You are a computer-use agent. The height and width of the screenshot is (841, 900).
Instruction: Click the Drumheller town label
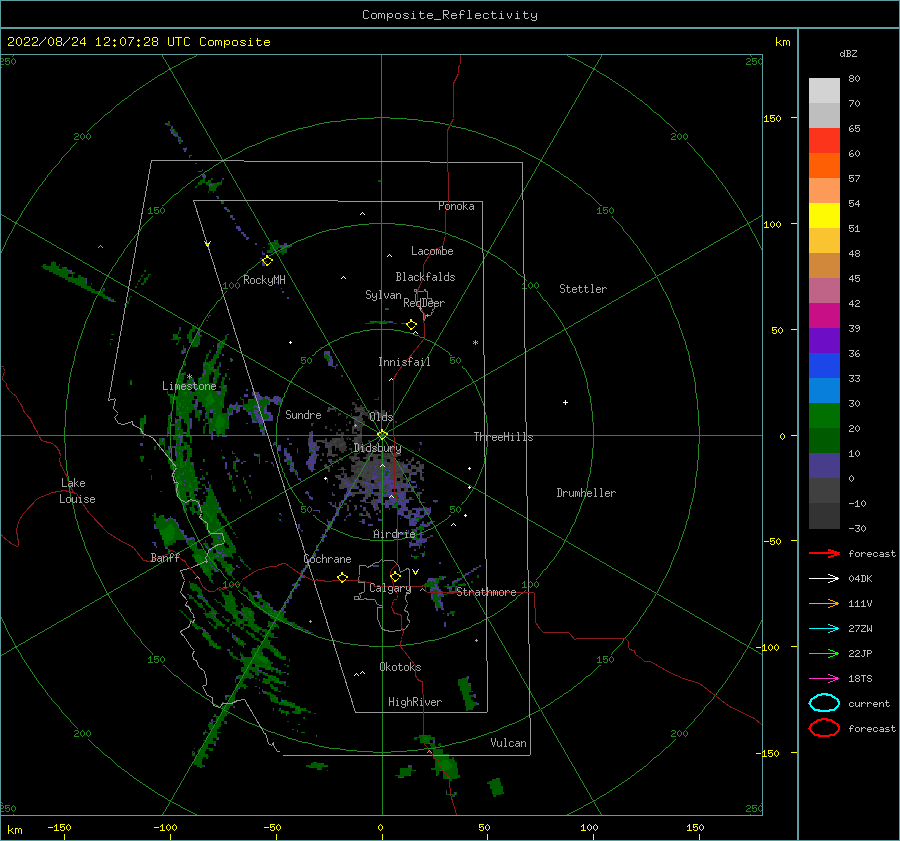[x=586, y=493]
